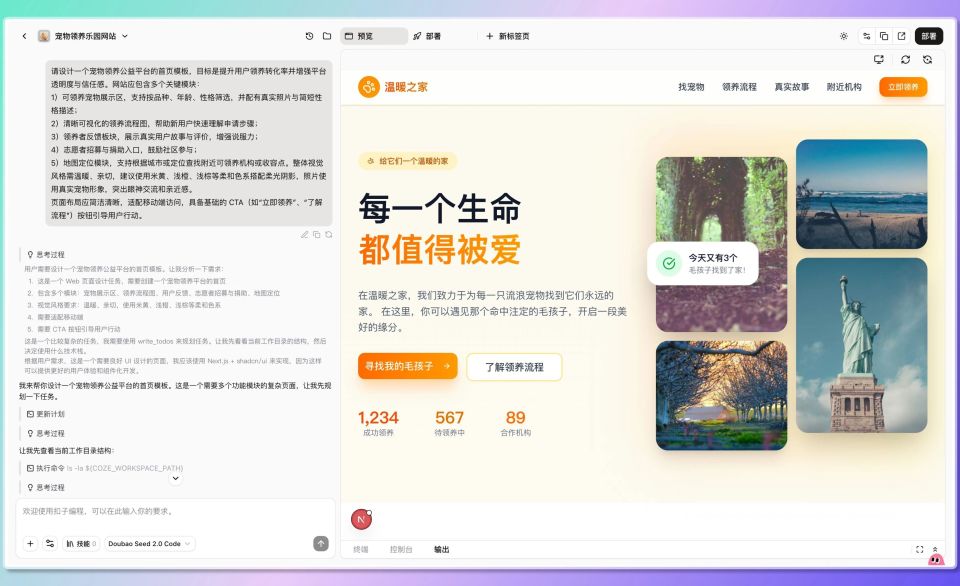Click the project files folder icon
960x586 pixels.
[327, 34]
